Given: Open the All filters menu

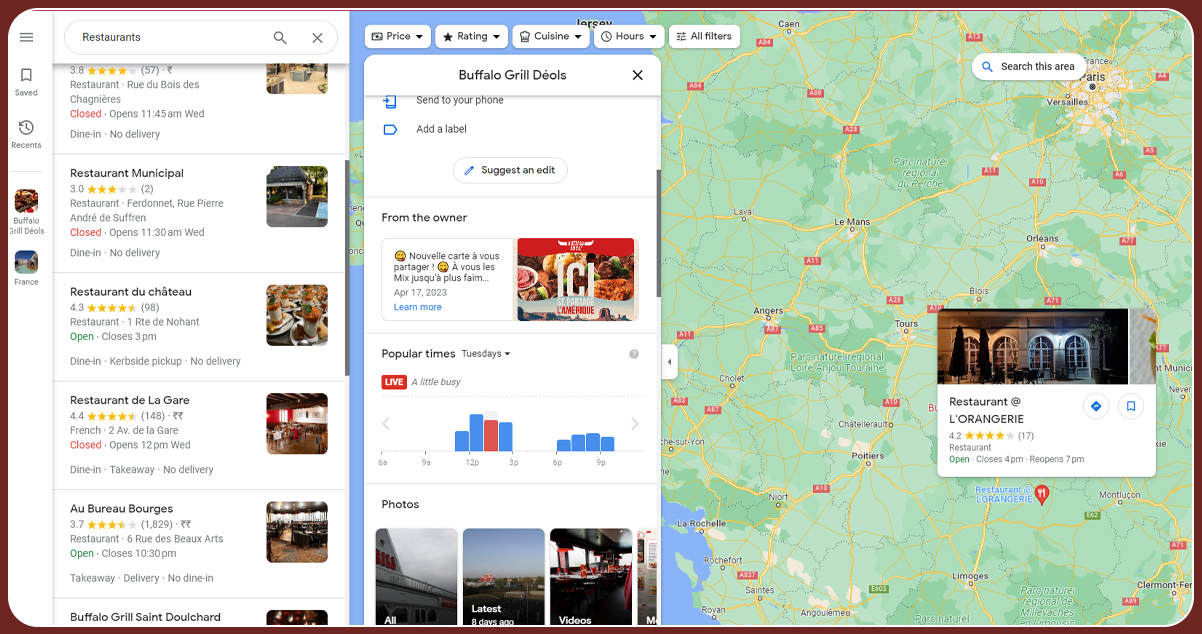Looking at the screenshot, I should coord(703,36).
